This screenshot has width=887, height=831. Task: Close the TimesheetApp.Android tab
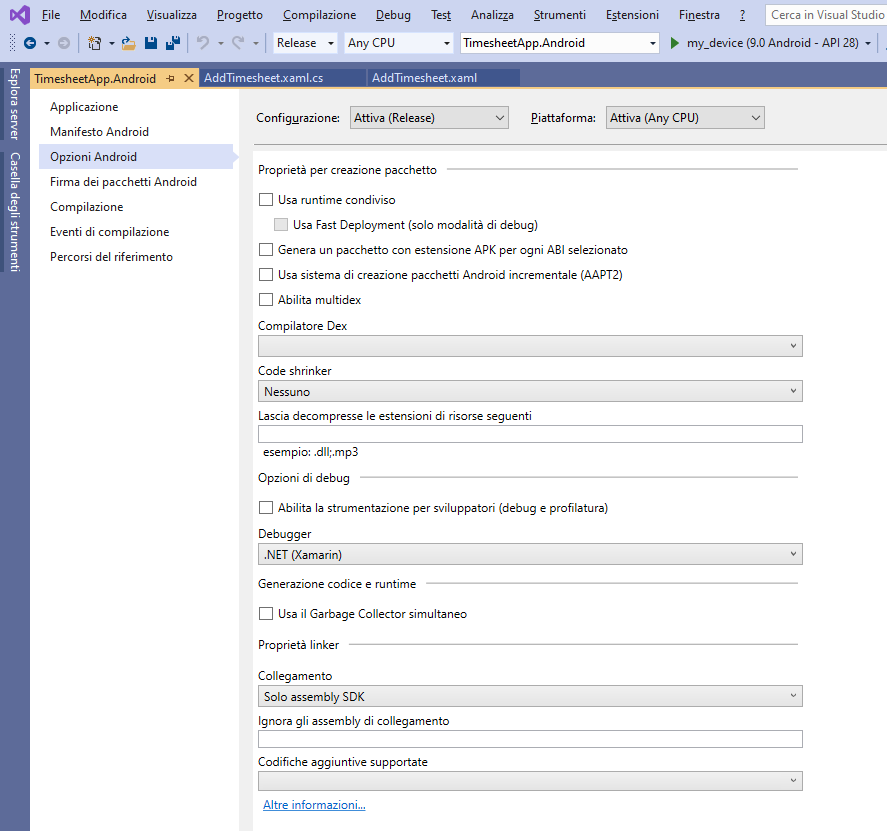189,78
